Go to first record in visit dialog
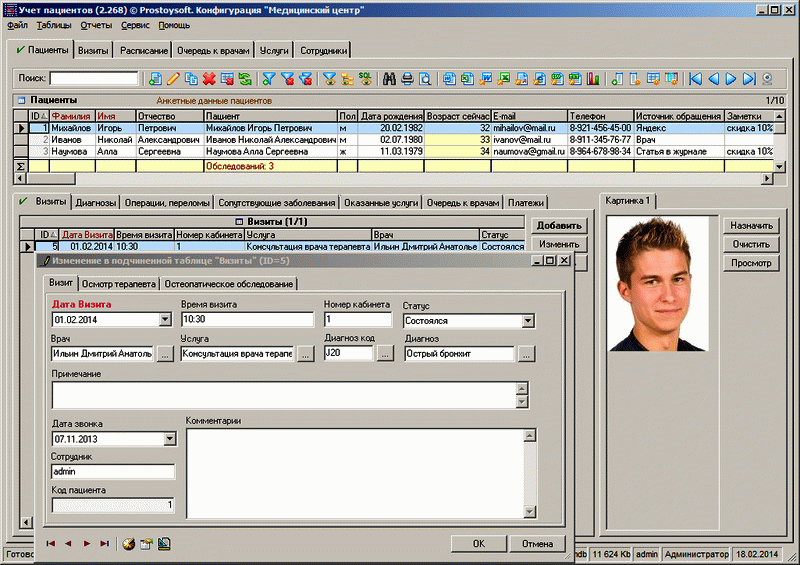Screen dimensions: 800x565 click(x=50, y=544)
